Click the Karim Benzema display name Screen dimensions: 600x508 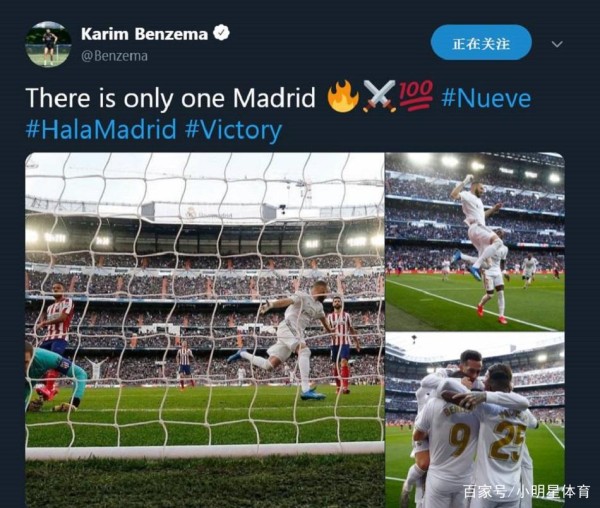[144, 34]
